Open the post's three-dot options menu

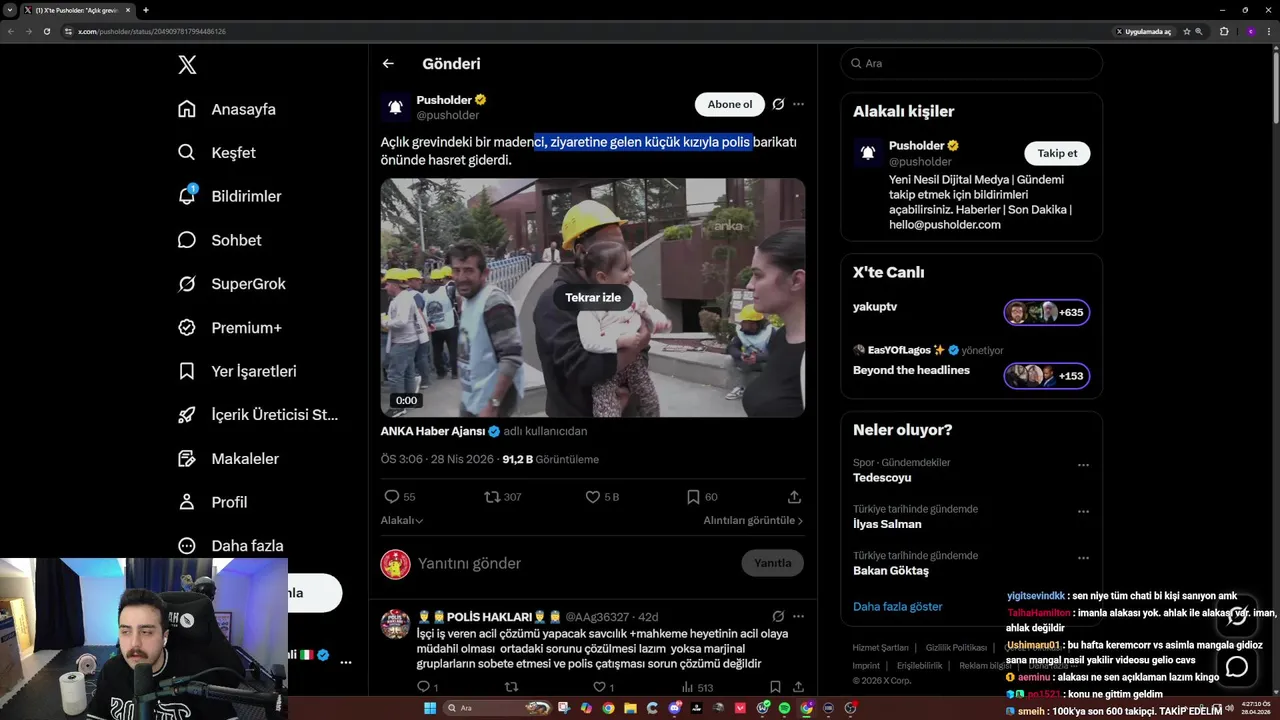(x=798, y=104)
